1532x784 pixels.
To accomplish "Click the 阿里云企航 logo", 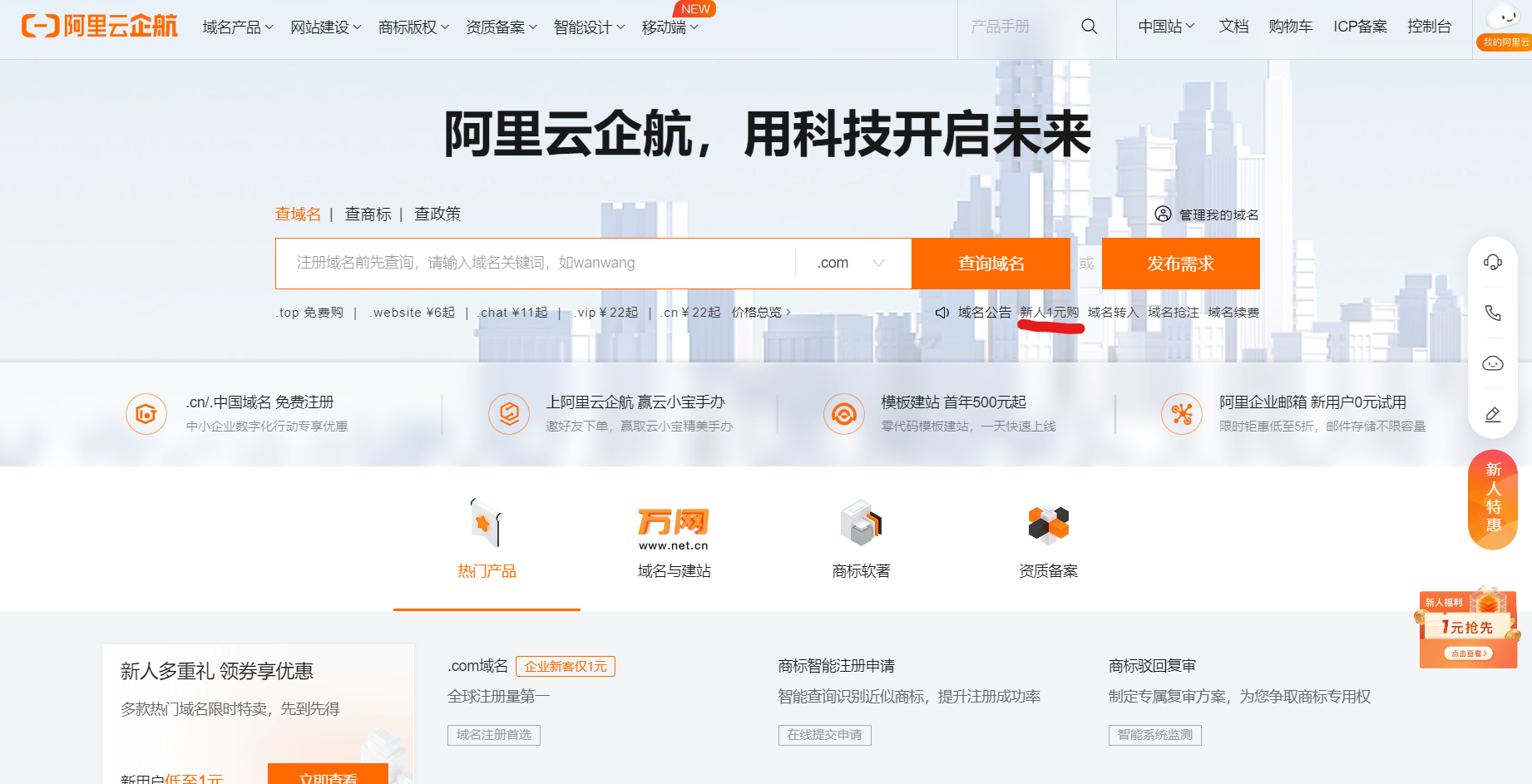I will pos(100,27).
